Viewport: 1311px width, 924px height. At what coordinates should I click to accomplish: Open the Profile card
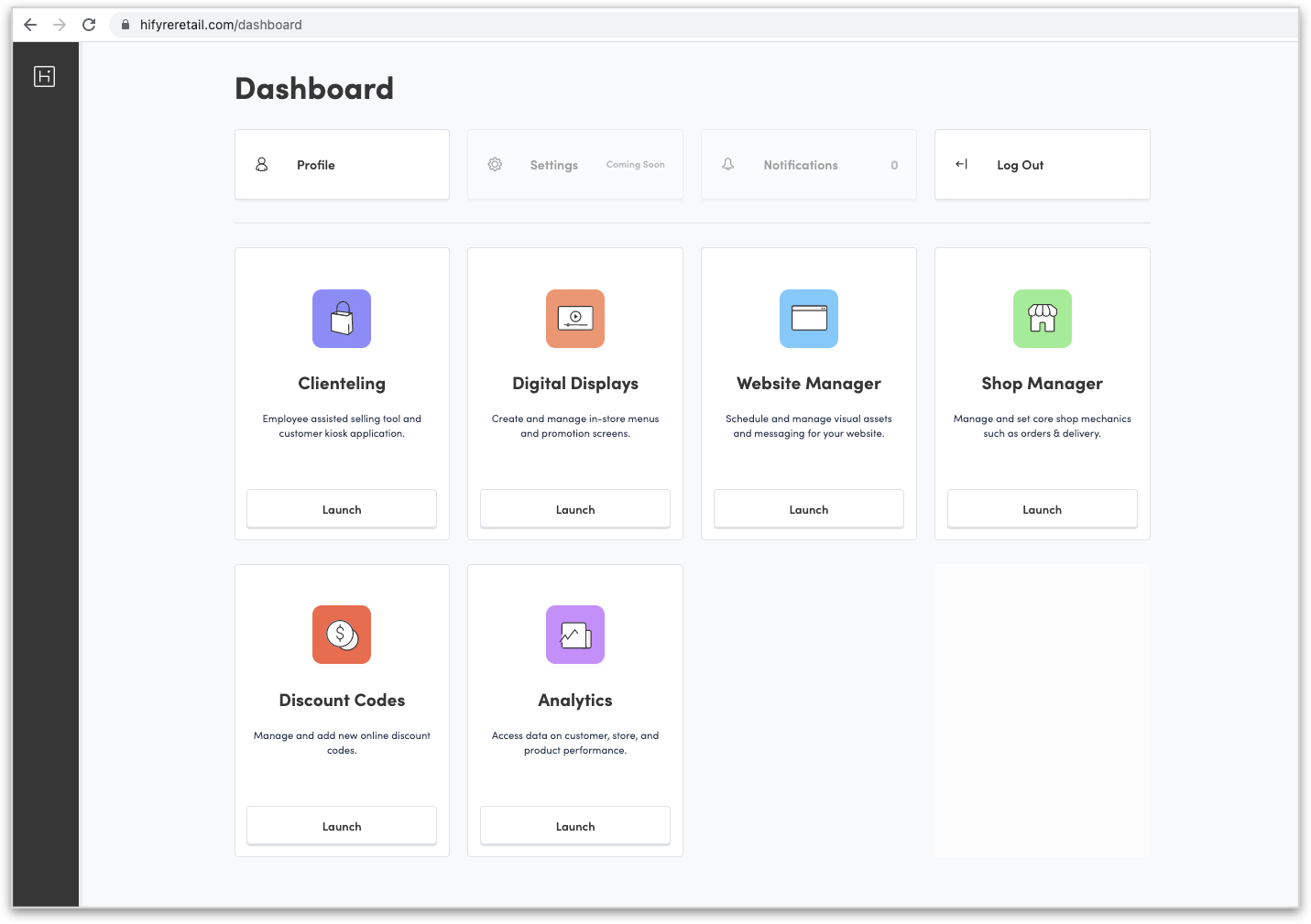tap(342, 165)
